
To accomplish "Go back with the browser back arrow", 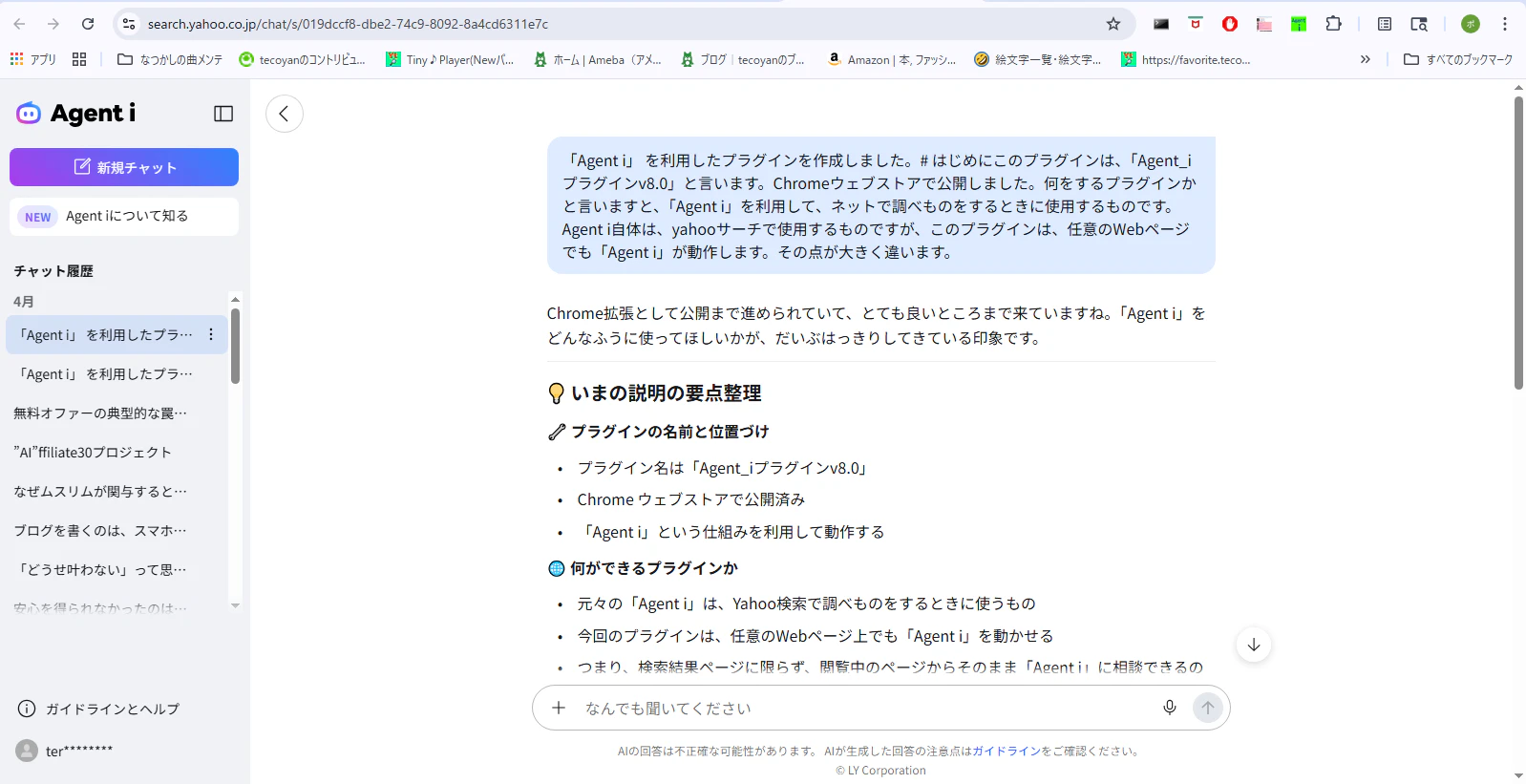I will tap(19, 24).
